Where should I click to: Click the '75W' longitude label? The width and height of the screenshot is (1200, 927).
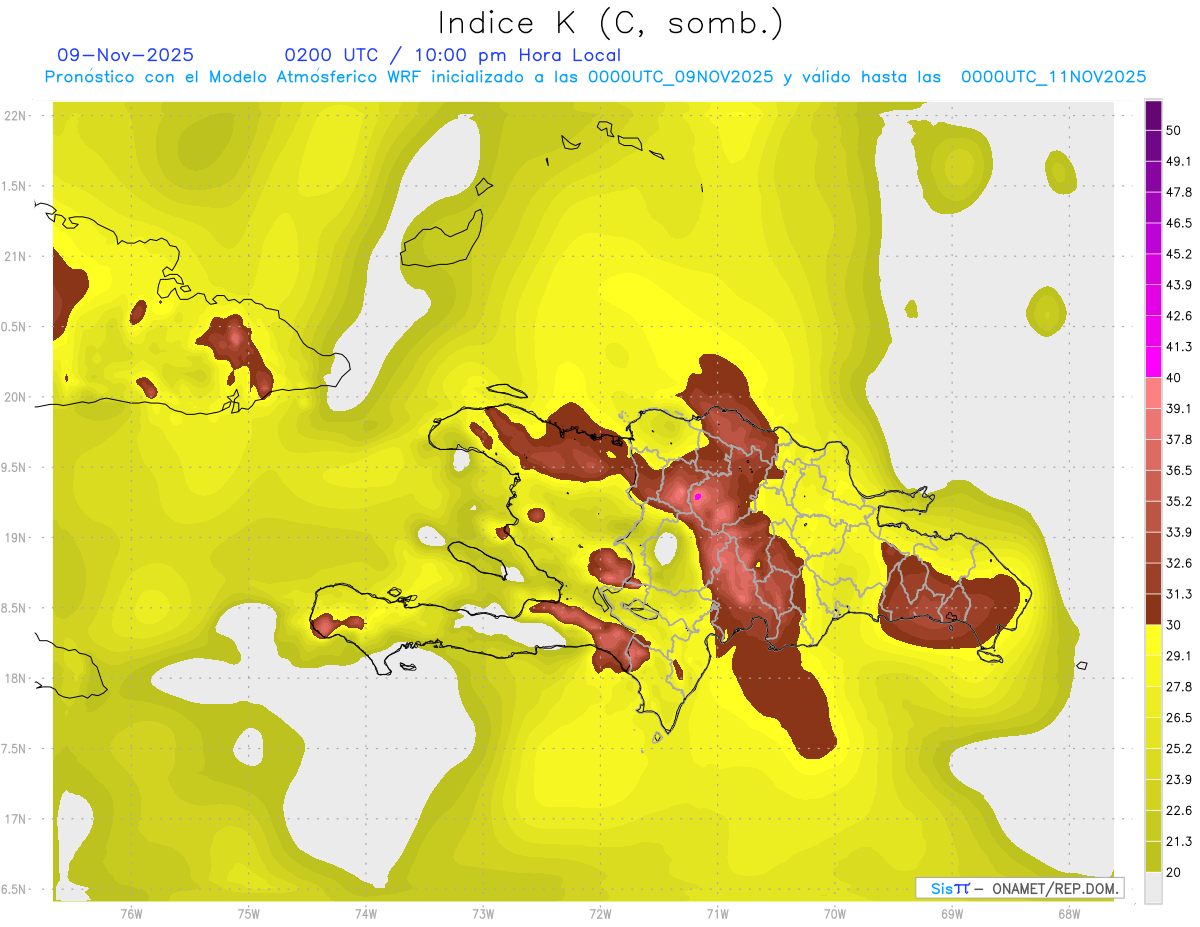(x=248, y=914)
